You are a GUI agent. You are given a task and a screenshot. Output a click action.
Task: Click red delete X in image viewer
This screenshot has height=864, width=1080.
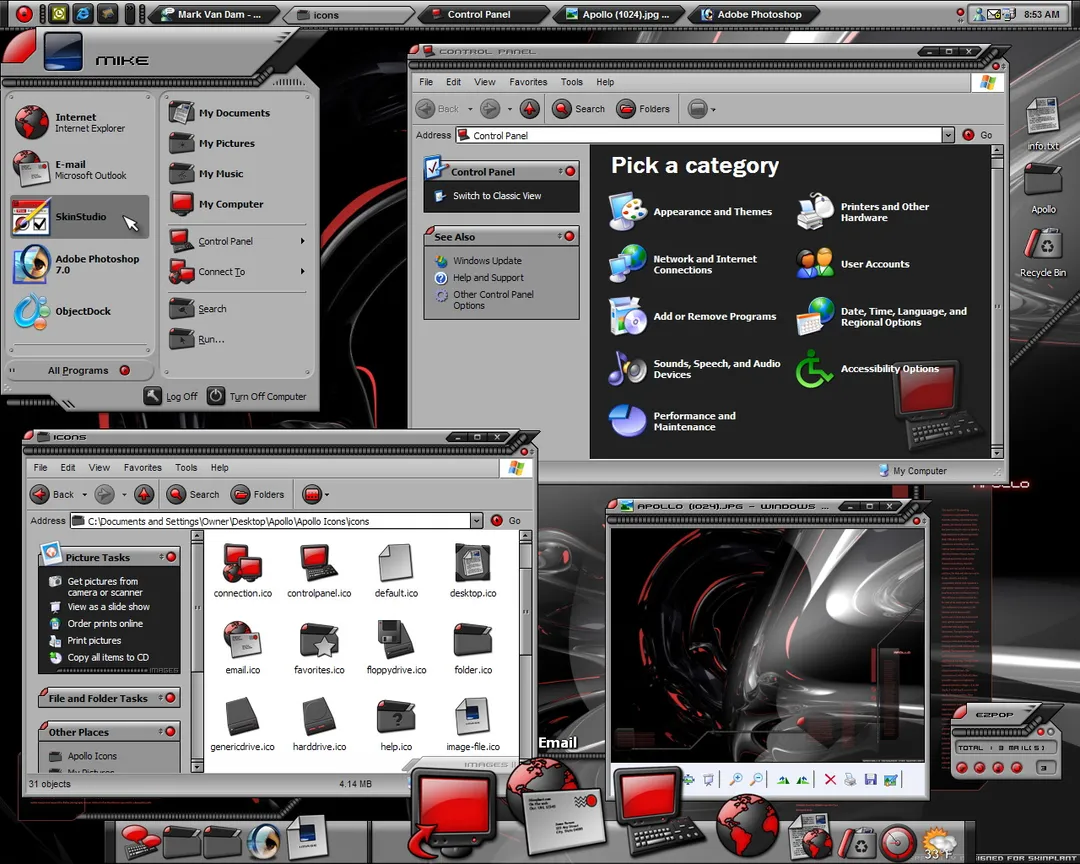(x=830, y=779)
